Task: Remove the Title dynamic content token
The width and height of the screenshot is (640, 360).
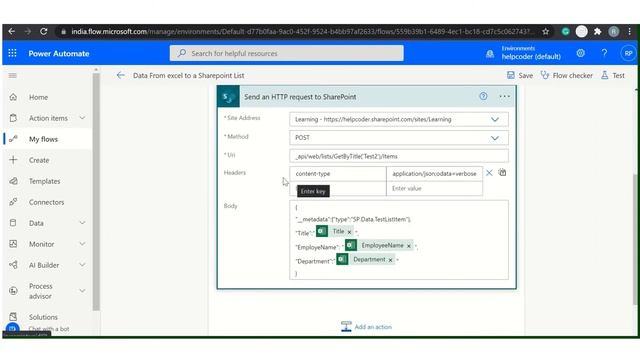Action: pos(349,232)
